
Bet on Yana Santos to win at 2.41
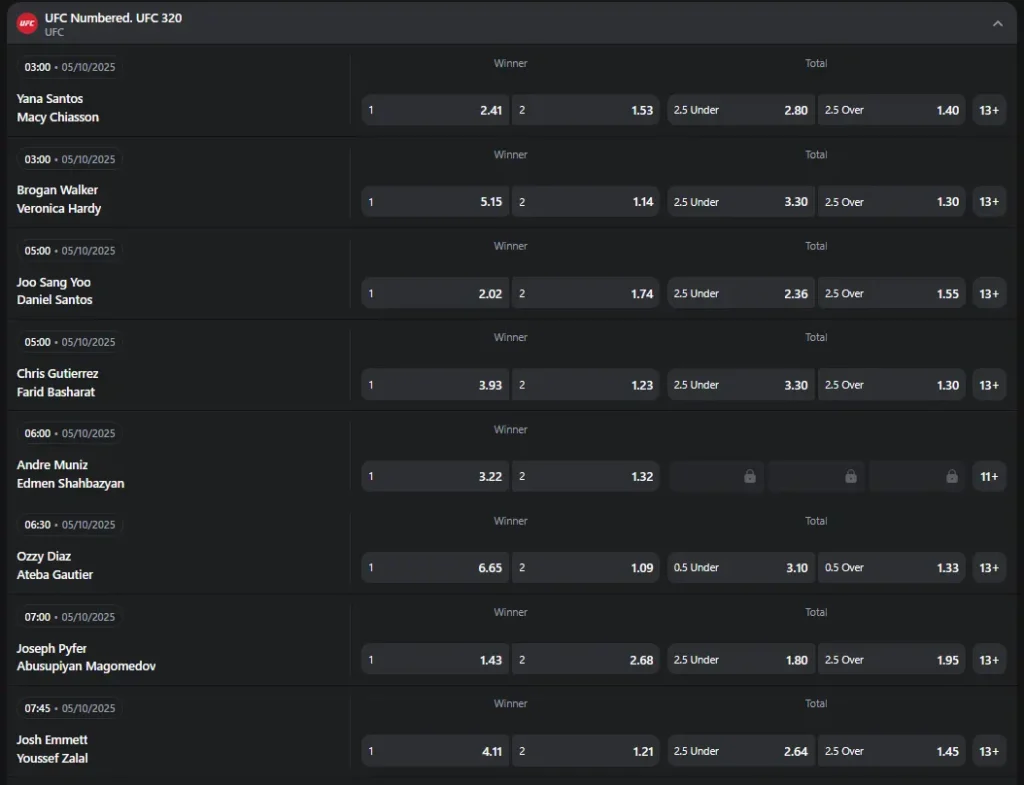pos(435,110)
